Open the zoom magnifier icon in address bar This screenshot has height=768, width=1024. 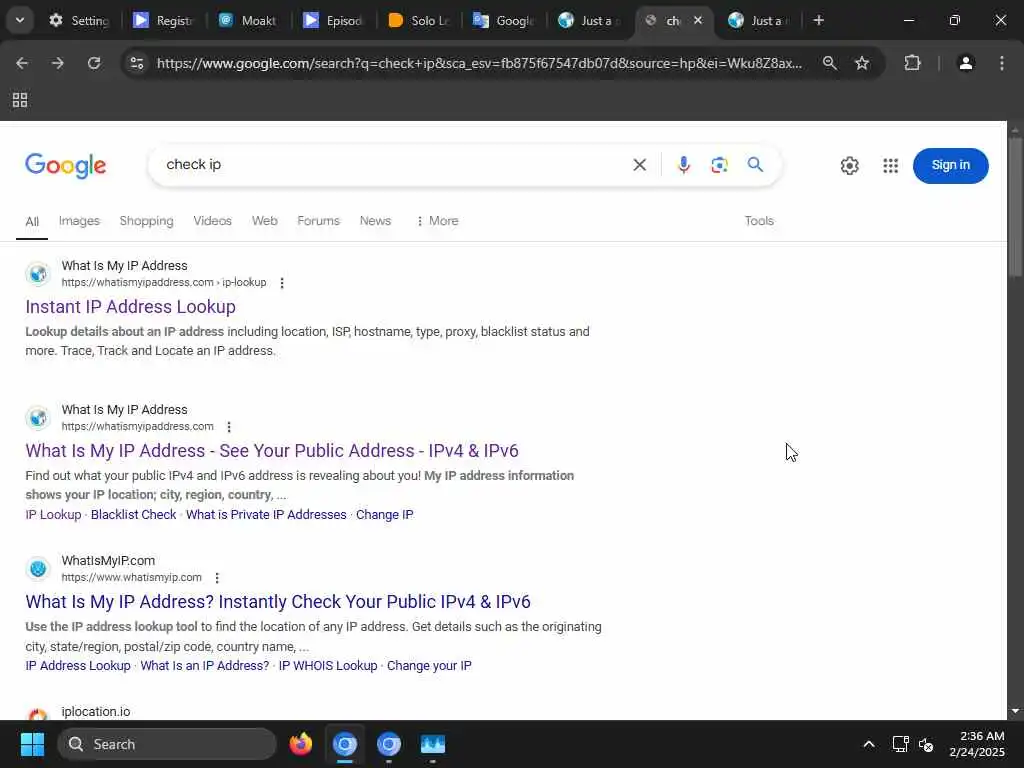point(829,63)
